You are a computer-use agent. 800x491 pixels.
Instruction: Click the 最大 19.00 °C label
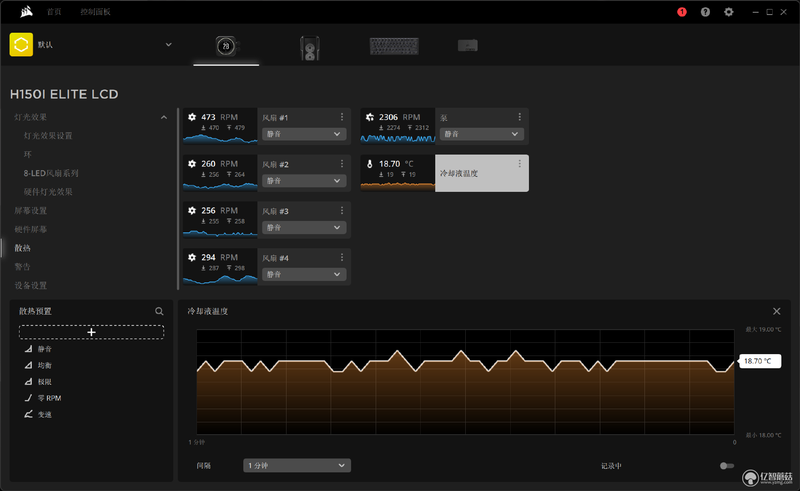763,330
